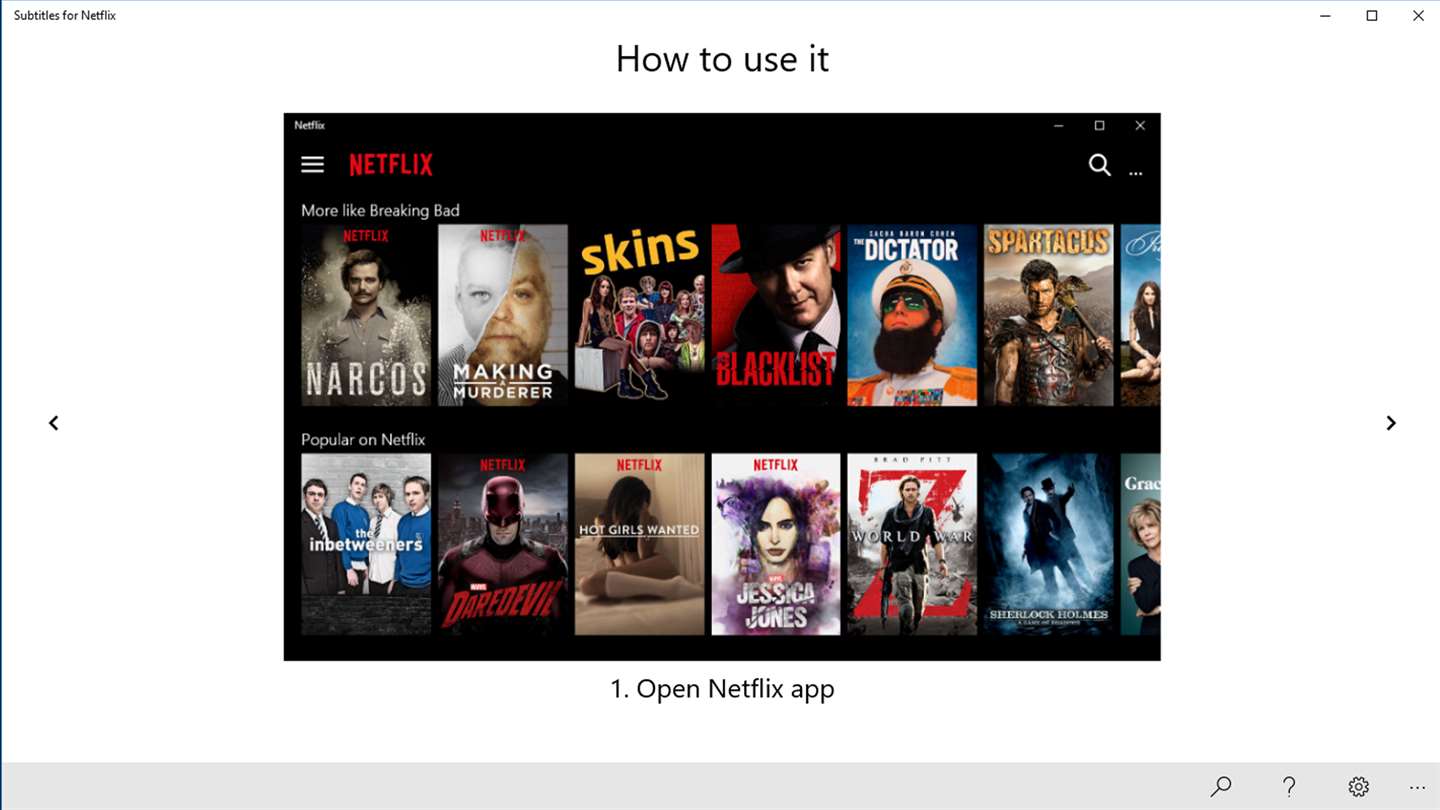This screenshot has width=1440, height=810.
Task: Click the '1. Open Netflix app' caption
Action: 722,689
